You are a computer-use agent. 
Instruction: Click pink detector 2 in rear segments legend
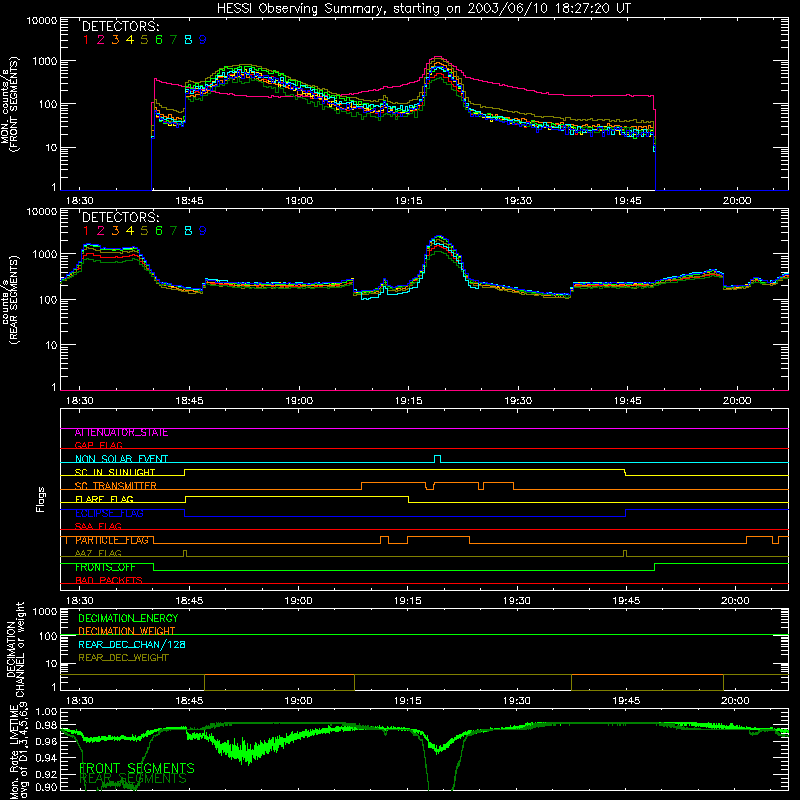(101, 231)
